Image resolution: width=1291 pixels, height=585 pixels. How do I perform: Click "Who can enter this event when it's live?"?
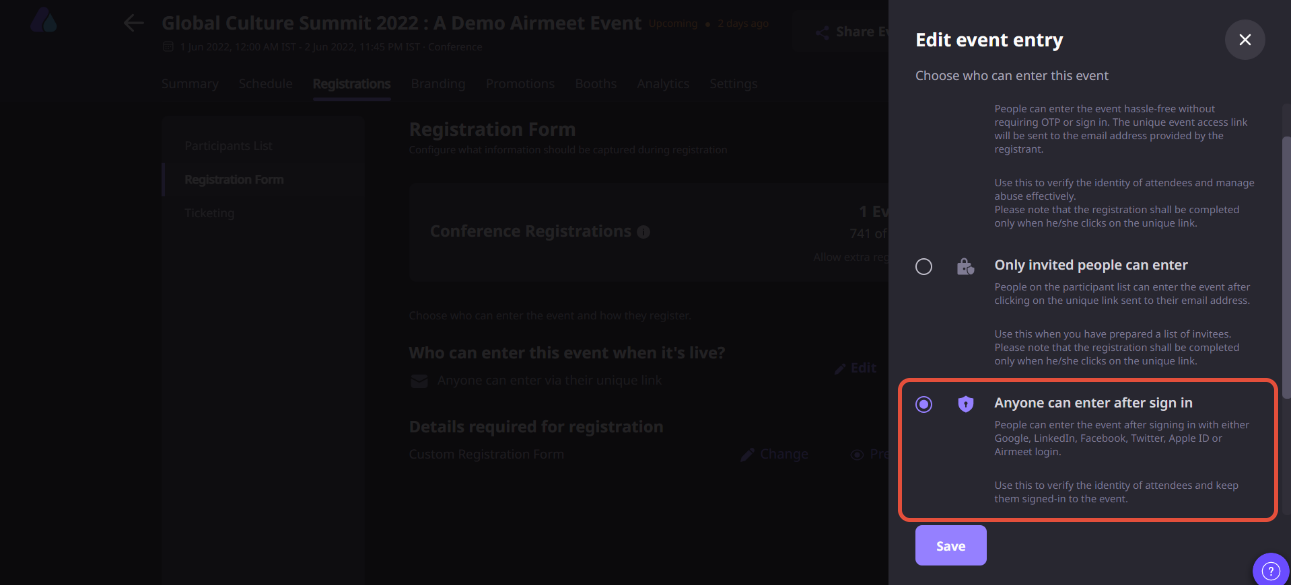[567, 353]
